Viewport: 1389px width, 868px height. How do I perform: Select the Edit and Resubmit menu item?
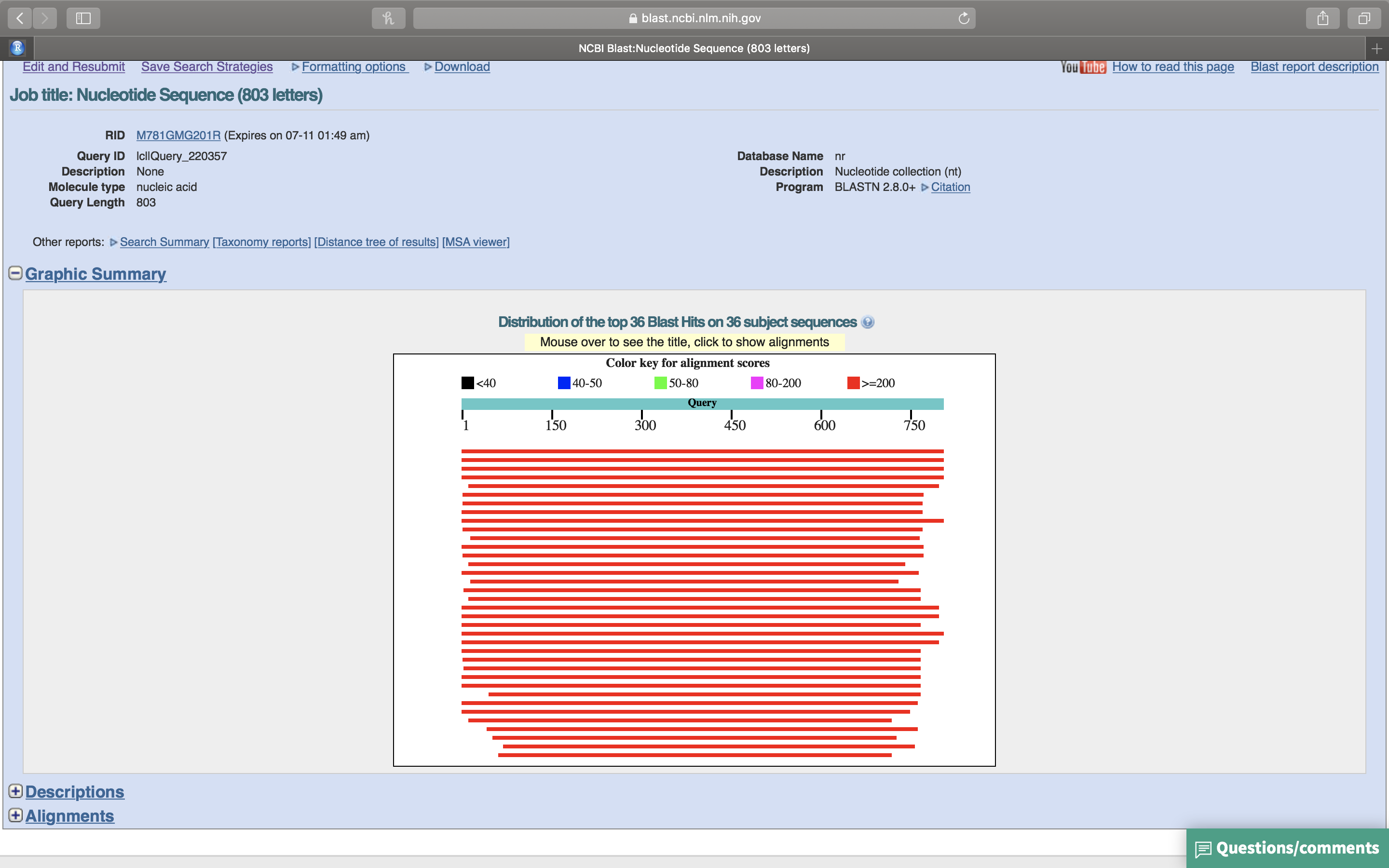click(x=73, y=66)
